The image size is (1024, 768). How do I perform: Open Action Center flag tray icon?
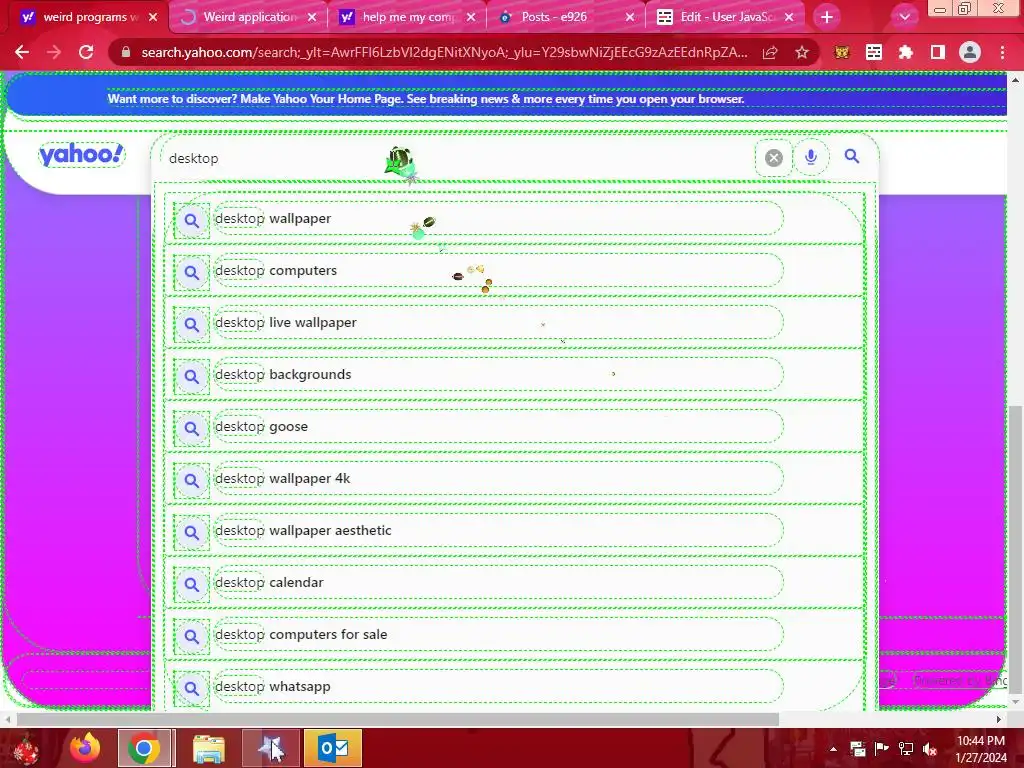[882, 749]
